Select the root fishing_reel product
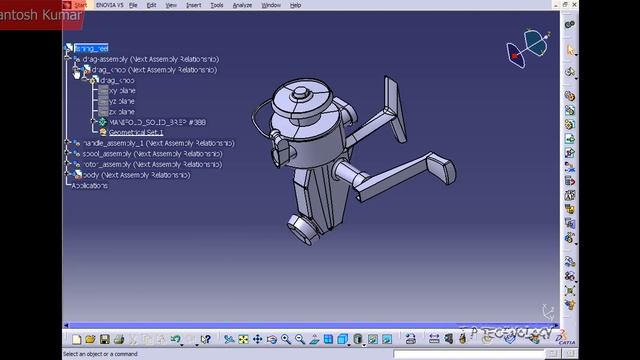Viewport: 640px width, 360px height. (x=91, y=48)
